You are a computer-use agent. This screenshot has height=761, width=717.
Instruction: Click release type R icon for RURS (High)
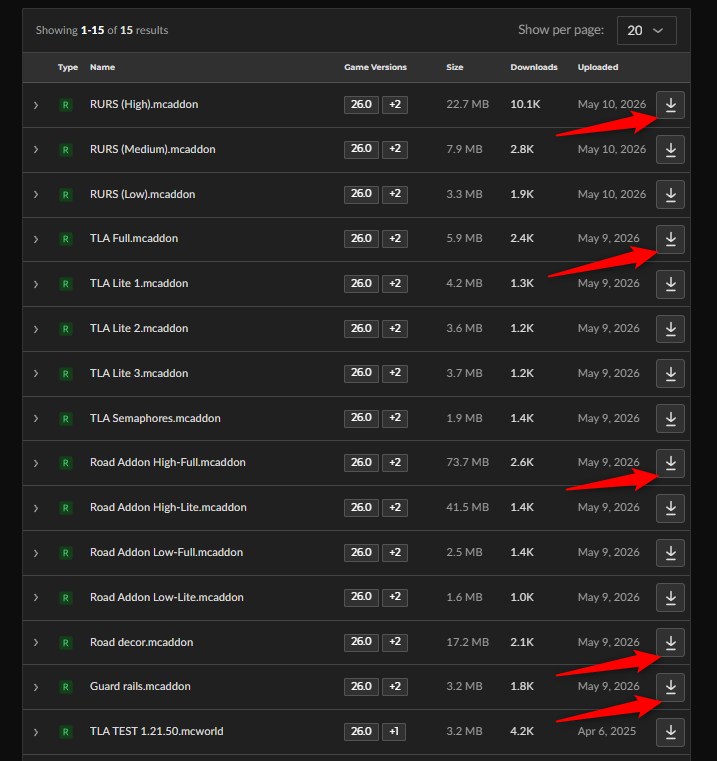coord(66,105)
